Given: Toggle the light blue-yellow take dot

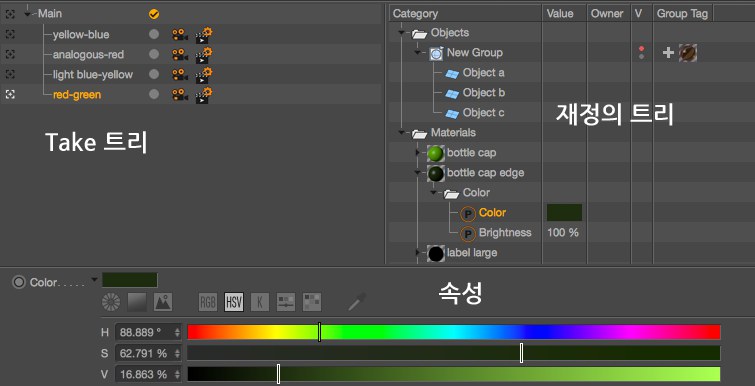Looking at the screenshot, I should click(x=154, y=75).
